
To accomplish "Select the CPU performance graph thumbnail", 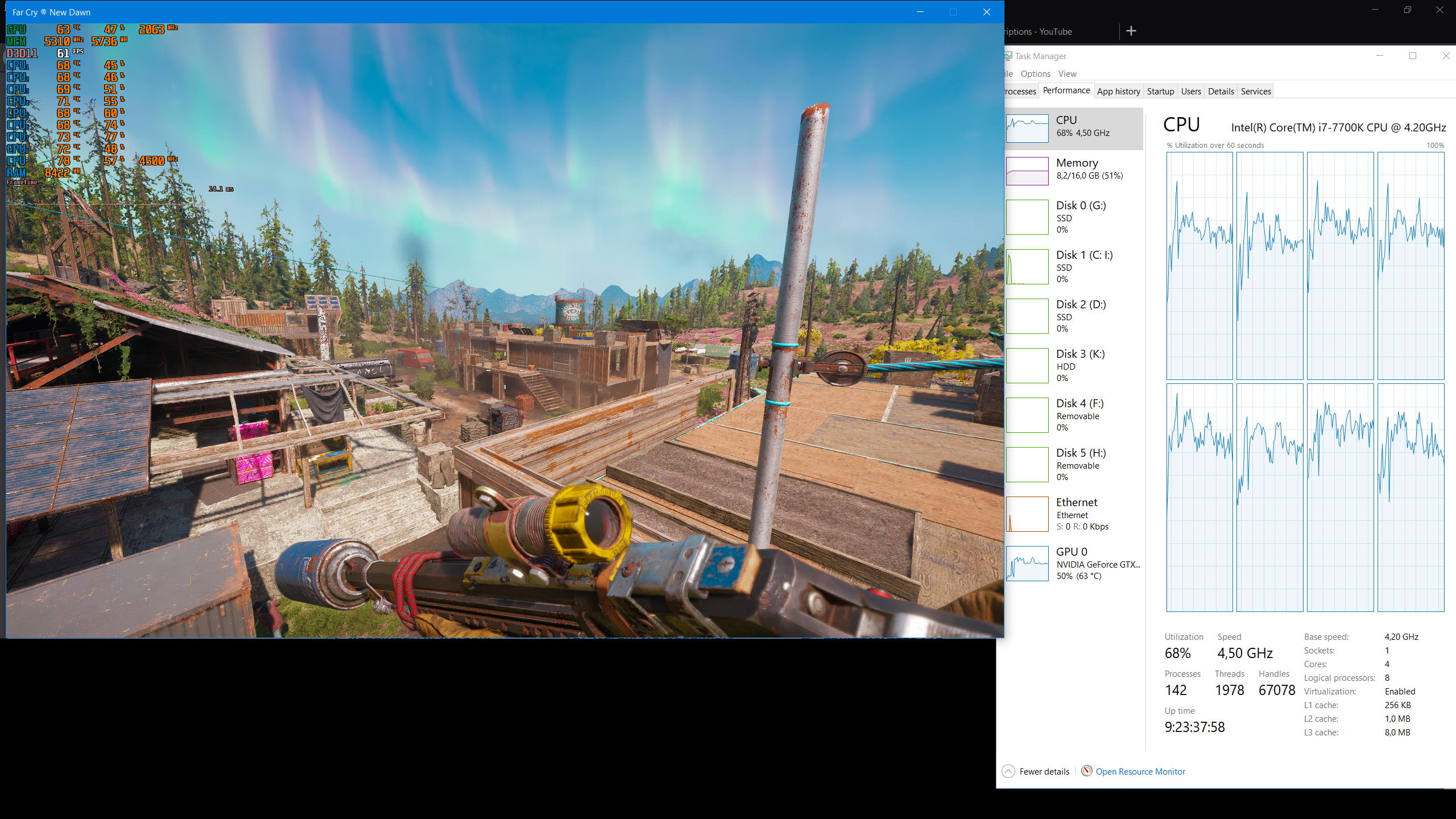I will tap(1027, 128).
